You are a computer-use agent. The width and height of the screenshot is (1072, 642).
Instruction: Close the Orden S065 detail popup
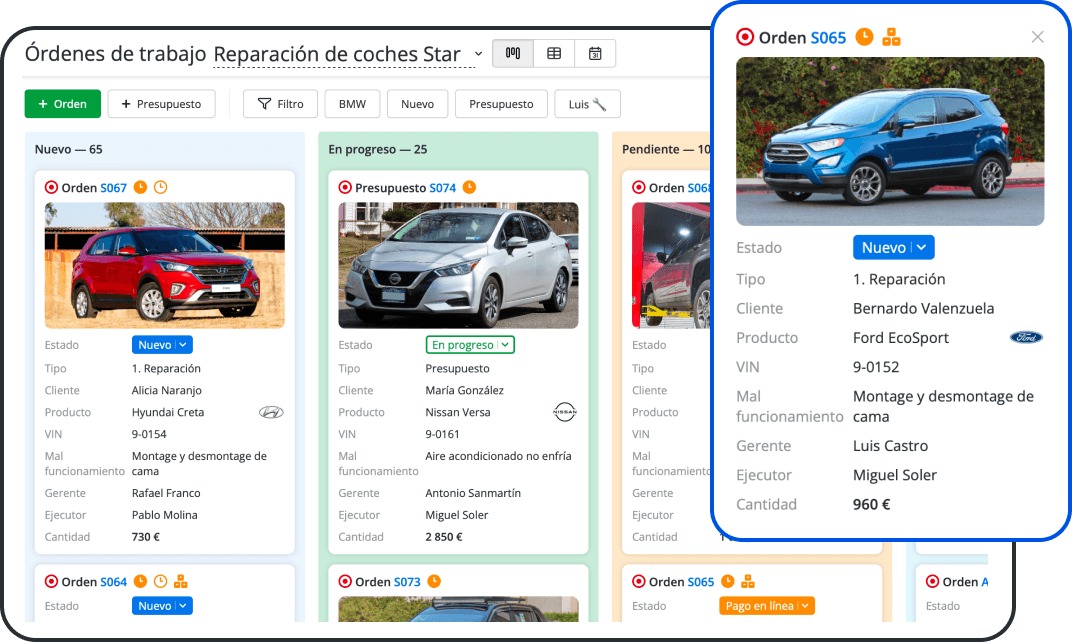1037,37
